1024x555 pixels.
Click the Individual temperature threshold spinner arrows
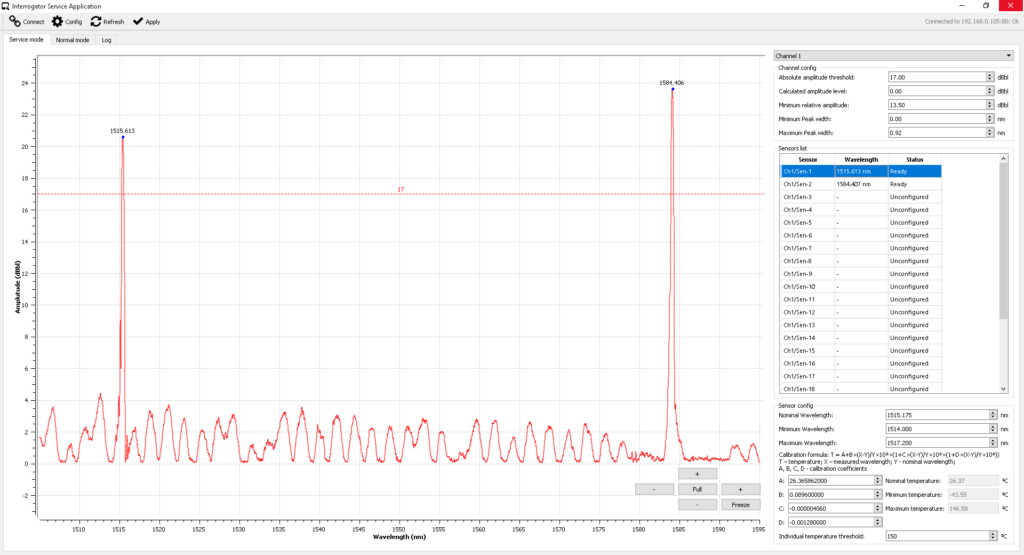click(x=990, y=536)
